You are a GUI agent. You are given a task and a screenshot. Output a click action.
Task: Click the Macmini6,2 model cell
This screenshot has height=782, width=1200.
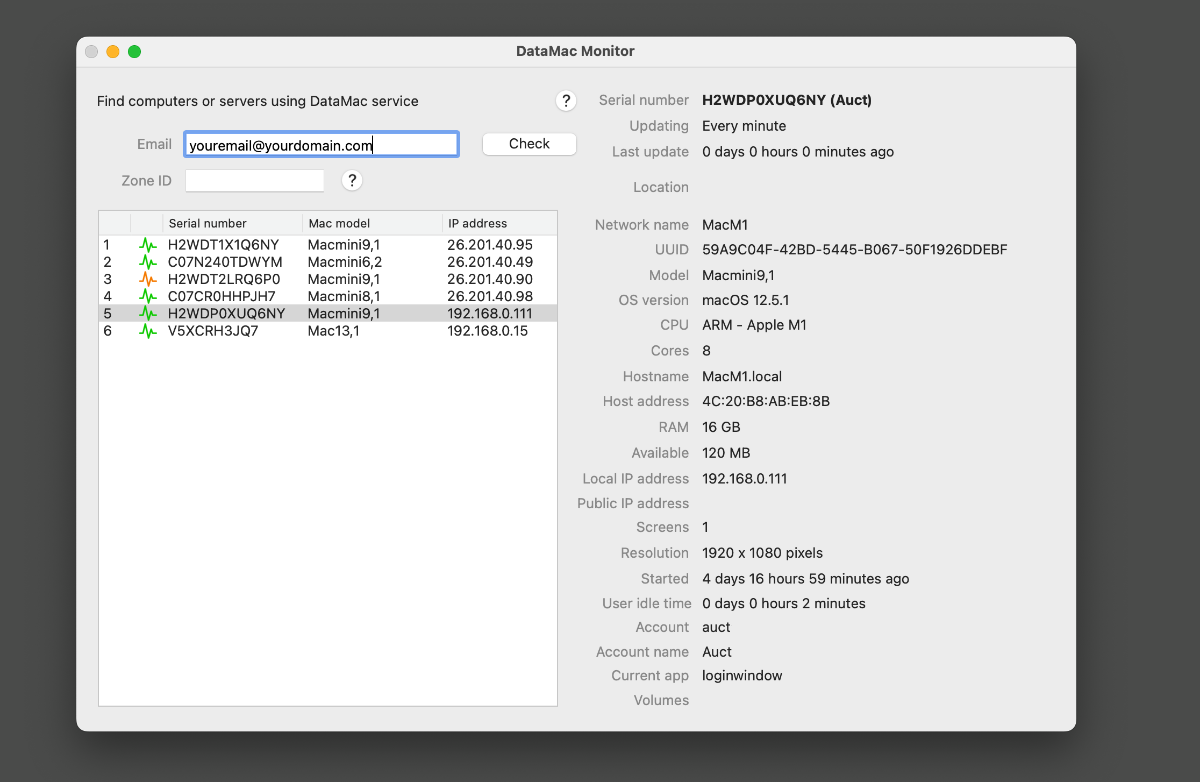pyautogui.click(x=345, y=262)
